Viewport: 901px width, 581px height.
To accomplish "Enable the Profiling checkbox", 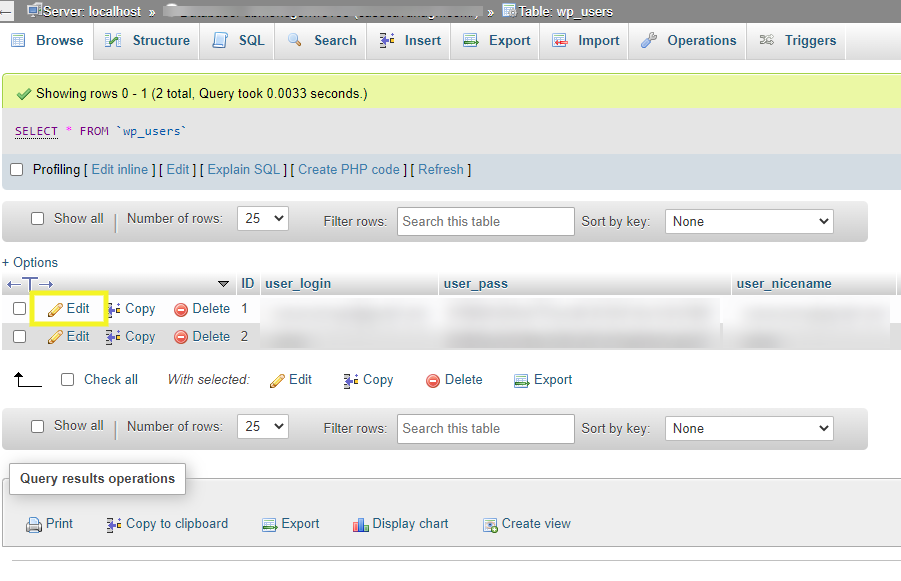I will point(17,170).
